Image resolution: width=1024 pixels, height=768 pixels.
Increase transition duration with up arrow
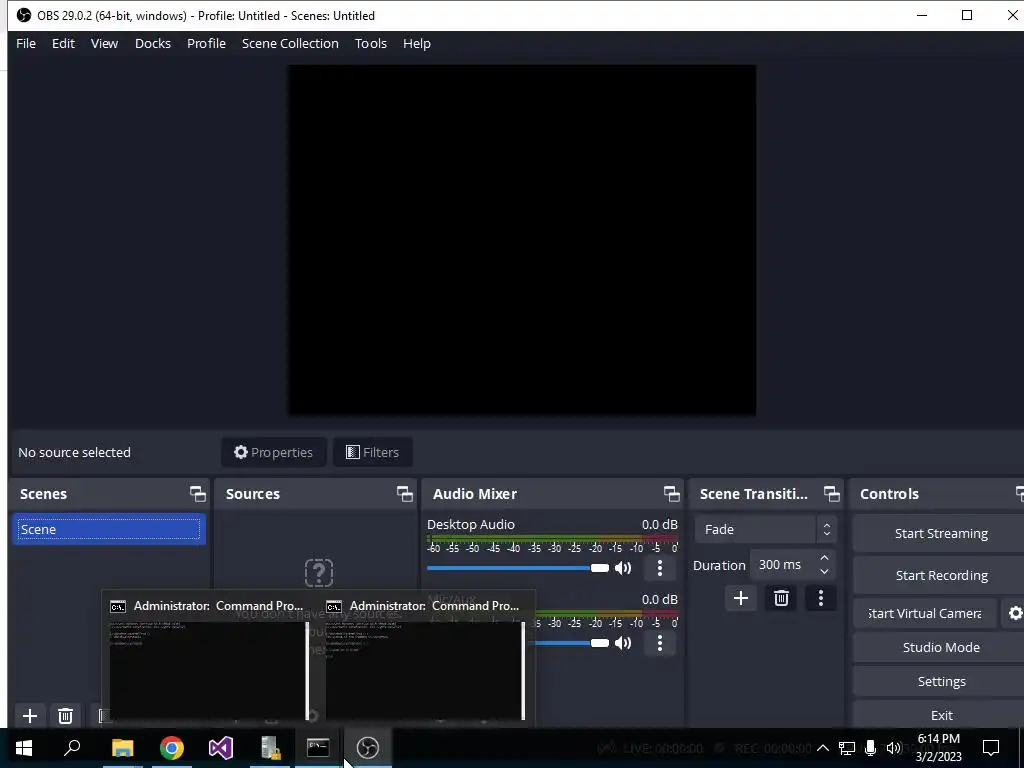pyautogui.click(x=824, y=558)
